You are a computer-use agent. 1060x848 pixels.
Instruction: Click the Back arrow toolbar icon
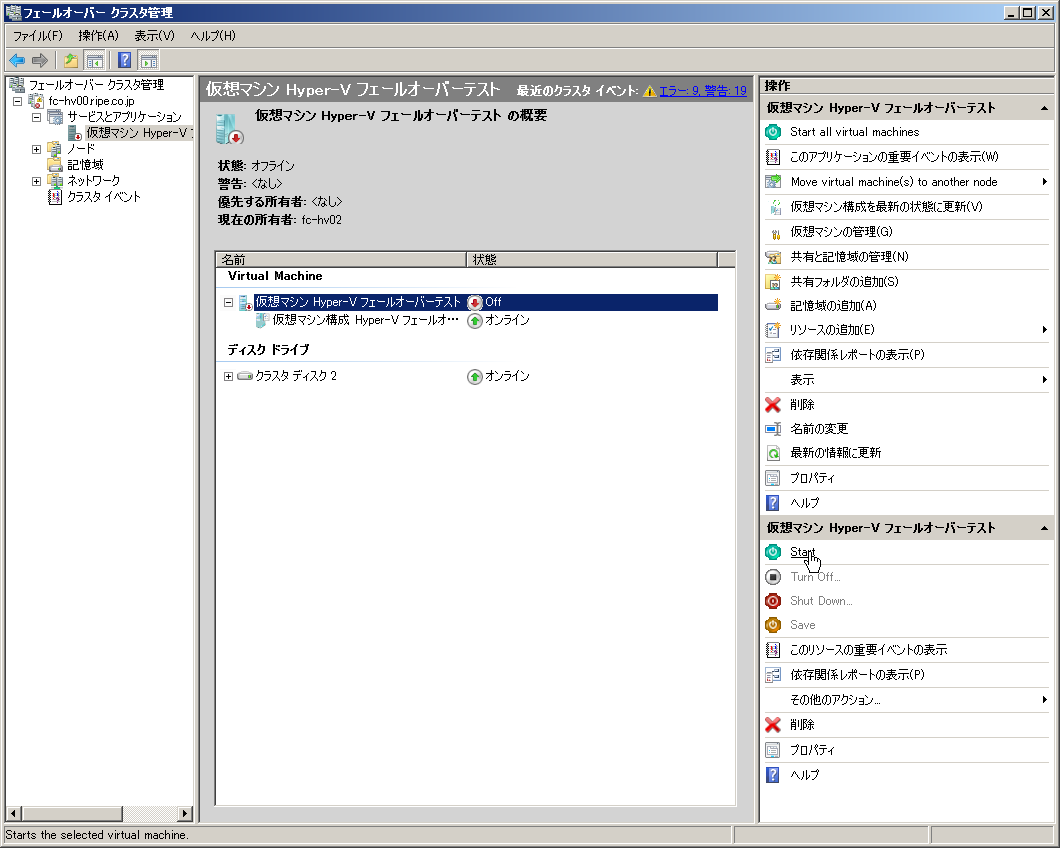click(17, 60)
